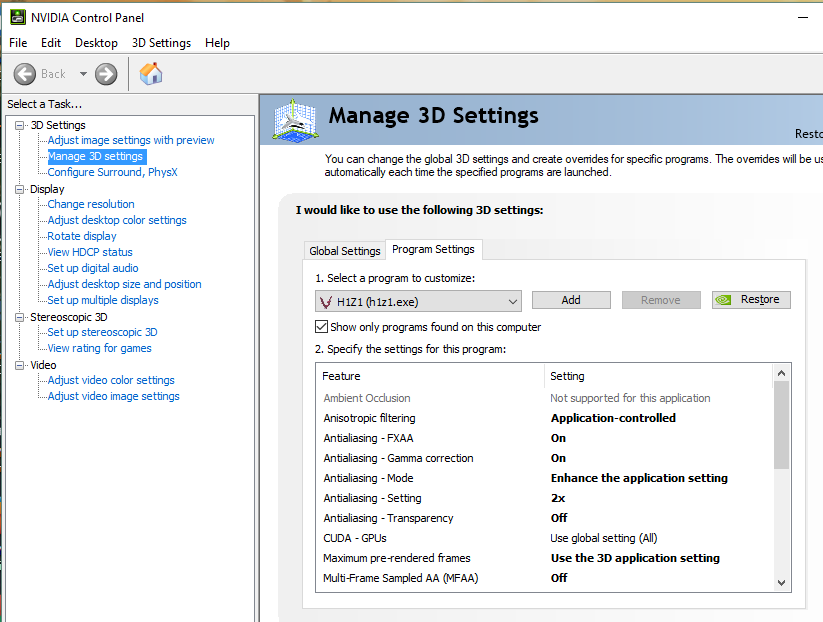Image resolution: width=823 pixels, height=622 pixels.
Task: Click the Ambient Occlusion row
Action: (x=544, y=398)
